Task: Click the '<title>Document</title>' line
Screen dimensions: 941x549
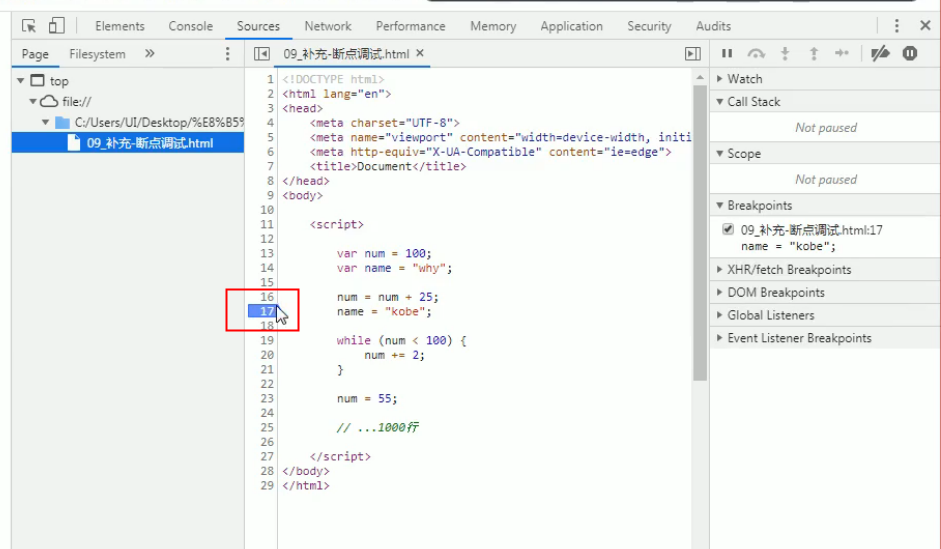Action: (388, 166)
